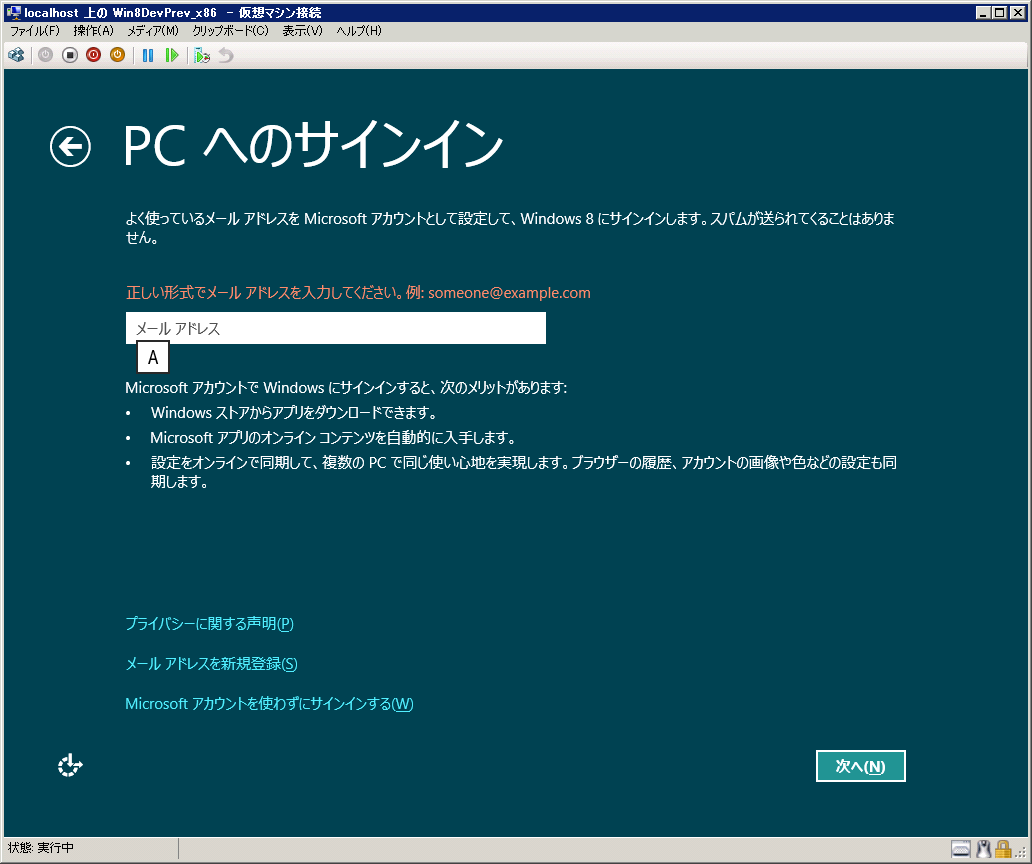Click the Ctrl+Alt+Delete toolbar icon
This screenshot has height=864, width=1032.
coord(16,55)
